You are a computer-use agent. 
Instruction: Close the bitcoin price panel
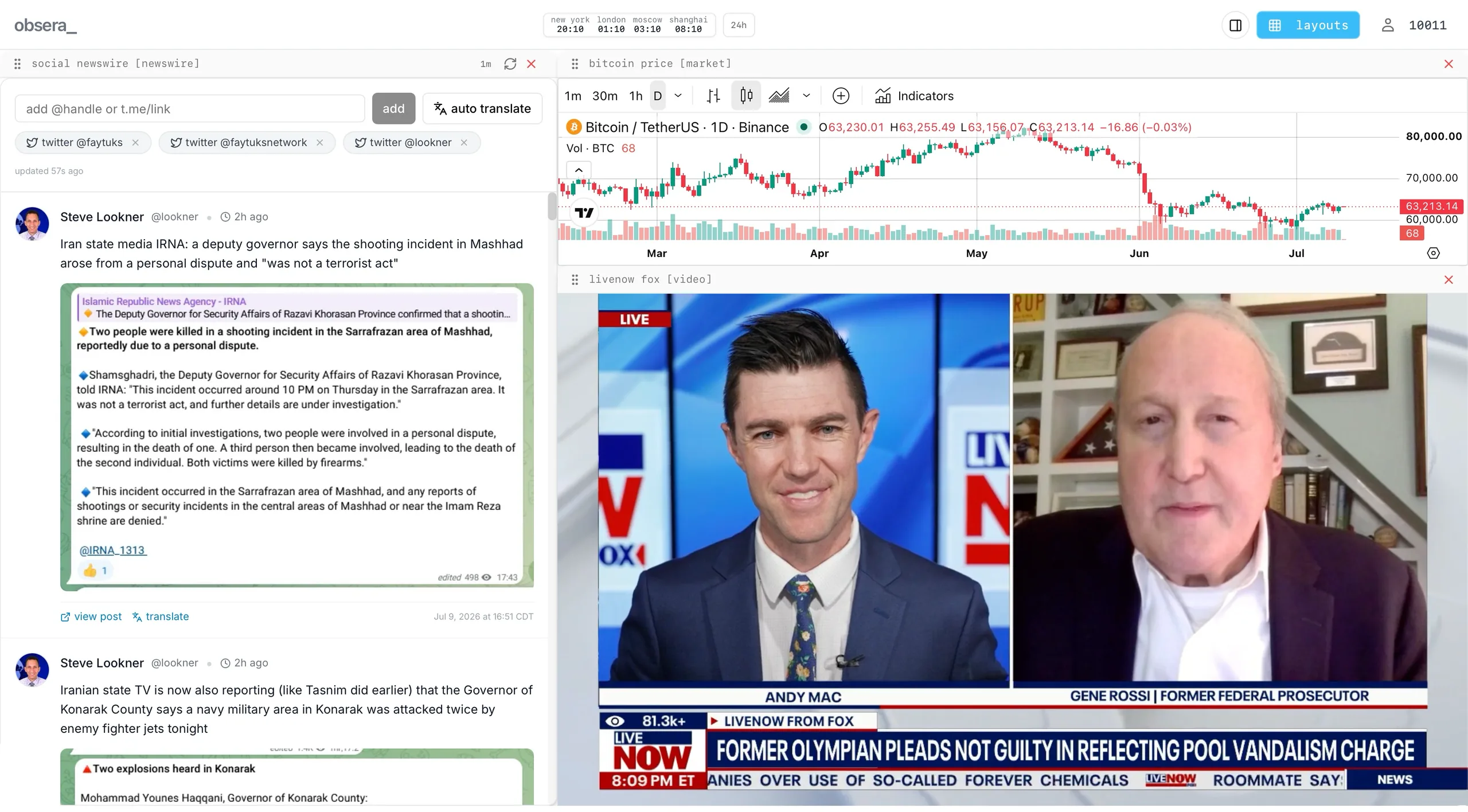(1449, 64)
